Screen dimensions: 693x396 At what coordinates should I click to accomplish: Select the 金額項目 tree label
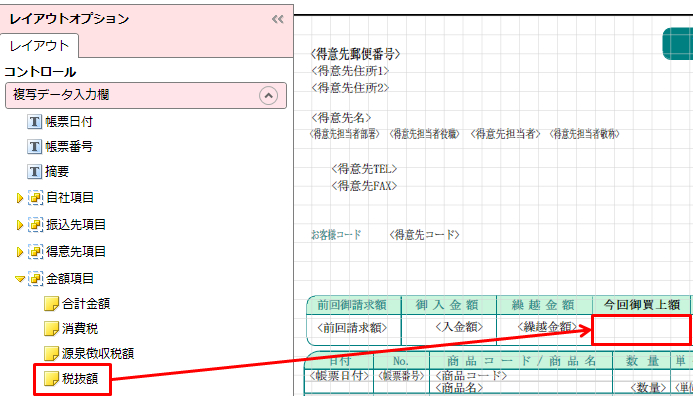click(x=70, y=278)
